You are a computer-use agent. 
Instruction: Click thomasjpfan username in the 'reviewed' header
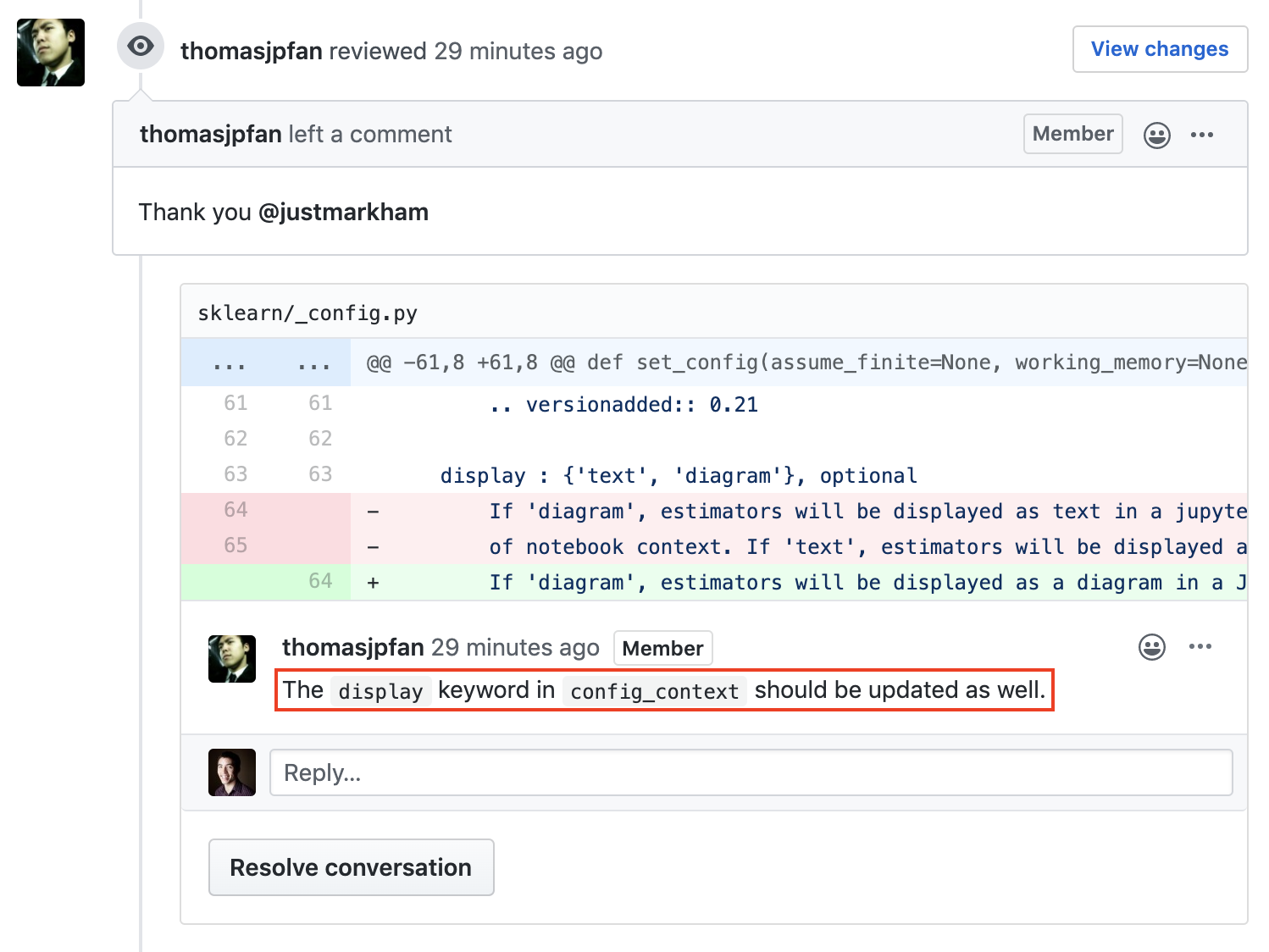(251, 51)
